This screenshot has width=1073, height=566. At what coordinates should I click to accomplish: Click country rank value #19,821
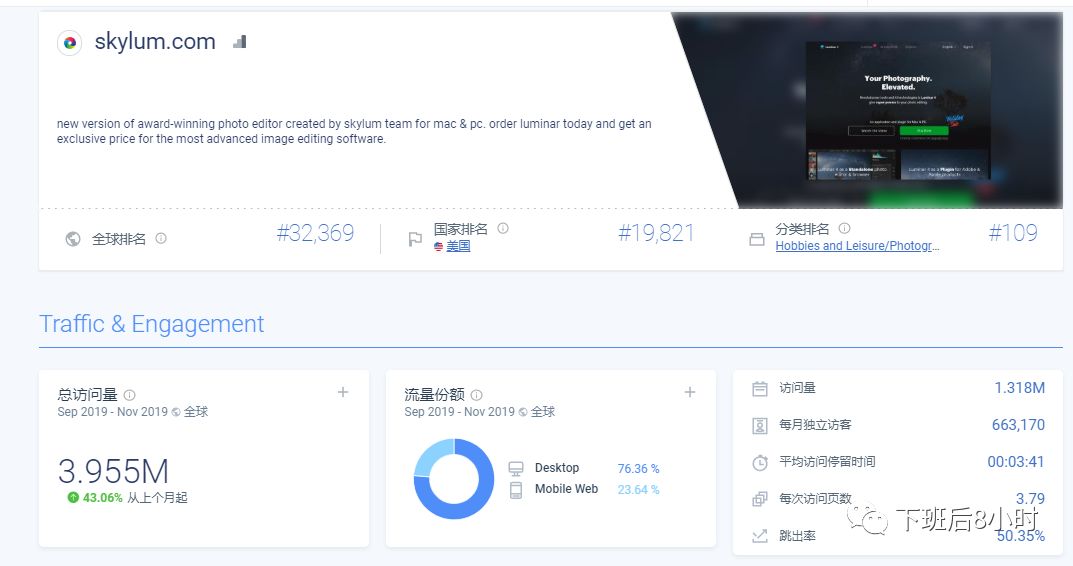pyautogui.click(x=656, y=233)
